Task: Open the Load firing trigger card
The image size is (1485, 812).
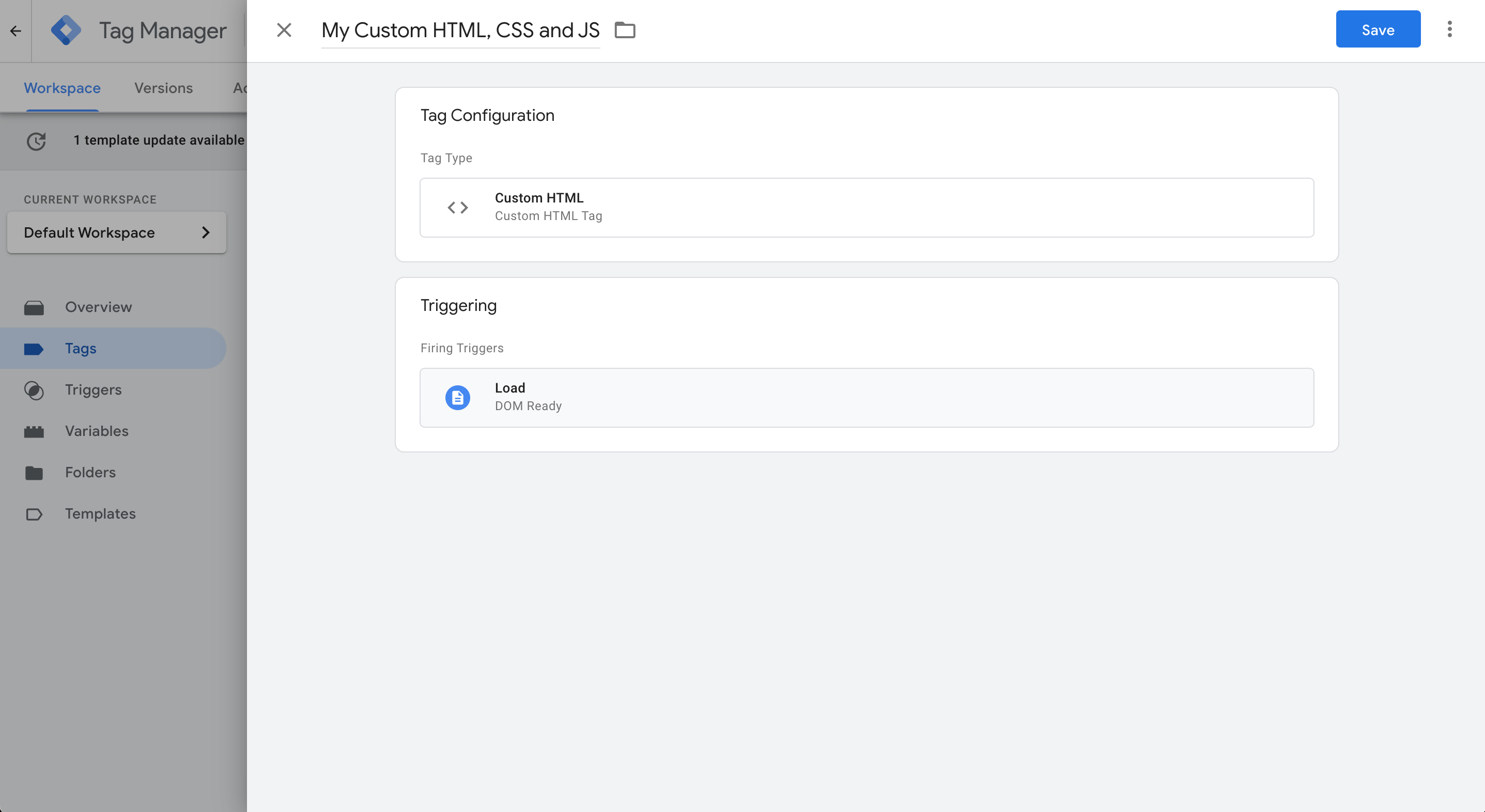Action: point(866,398)
